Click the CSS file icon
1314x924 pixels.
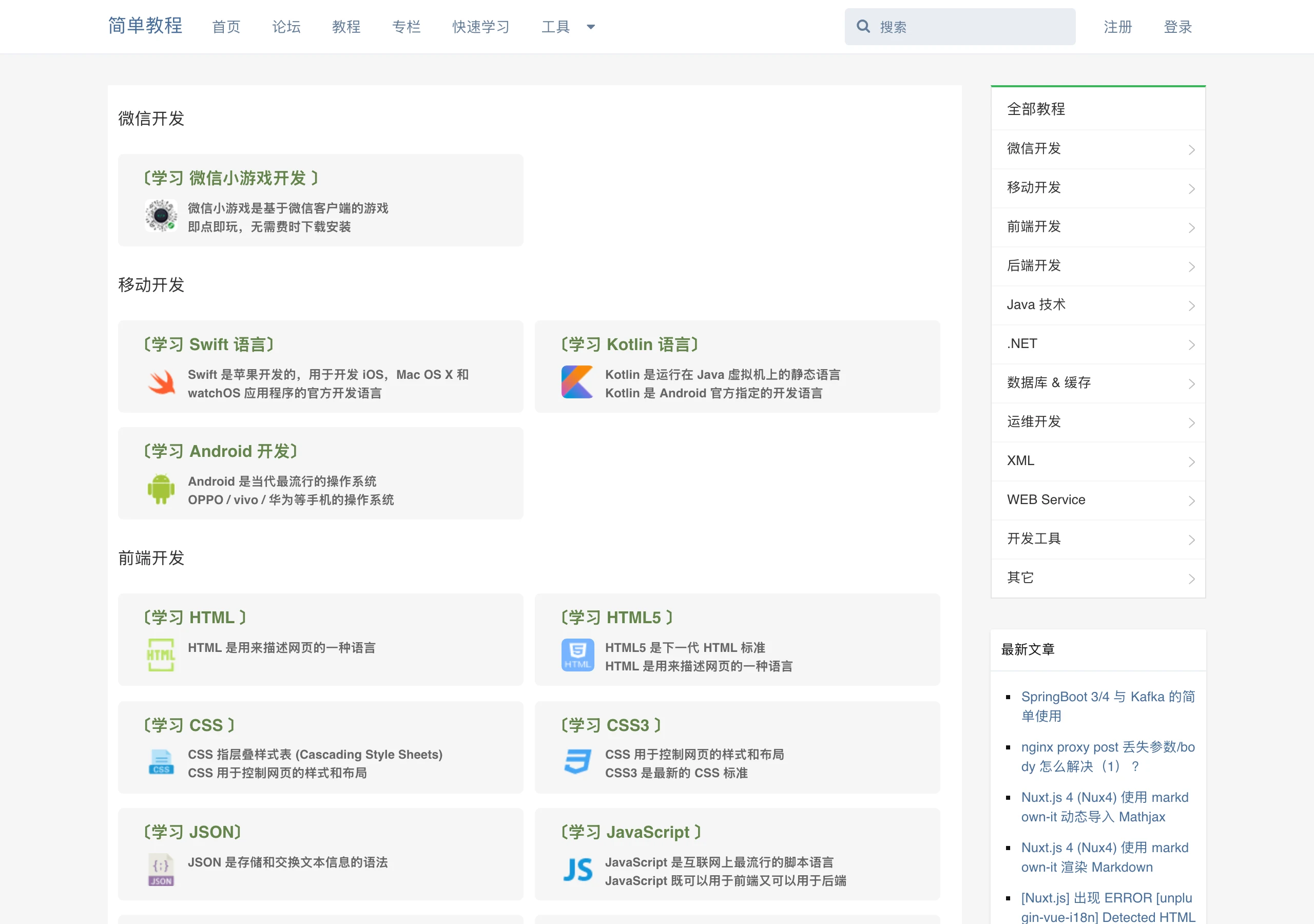pyautogui.click(x=161, y=762)
